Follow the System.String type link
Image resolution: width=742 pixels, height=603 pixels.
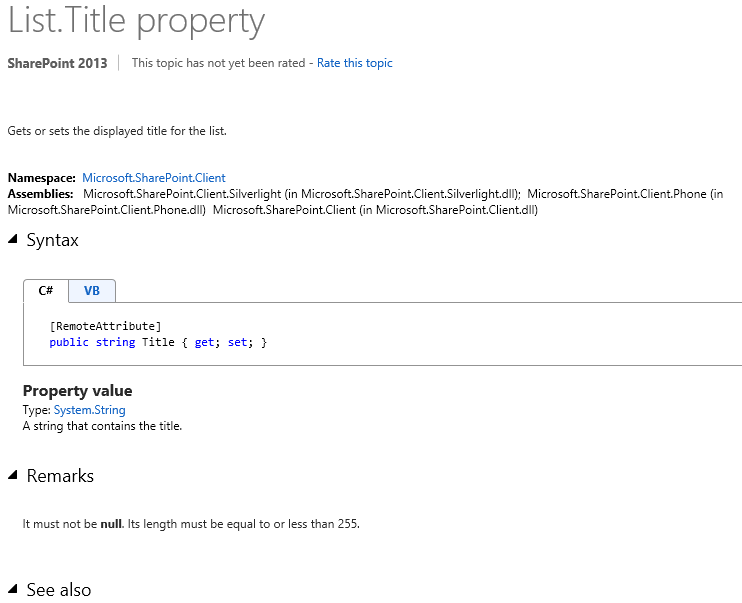click(x=89, y=410)
